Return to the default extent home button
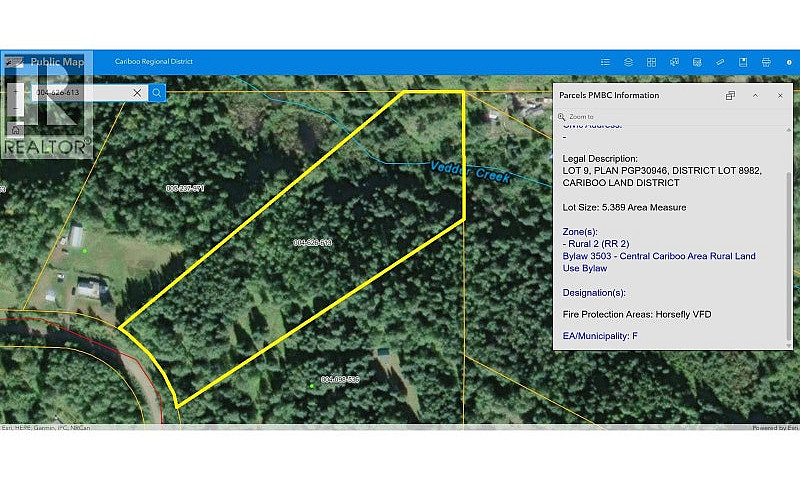This screenshot has width=800, height=480. tap(15, 130)
